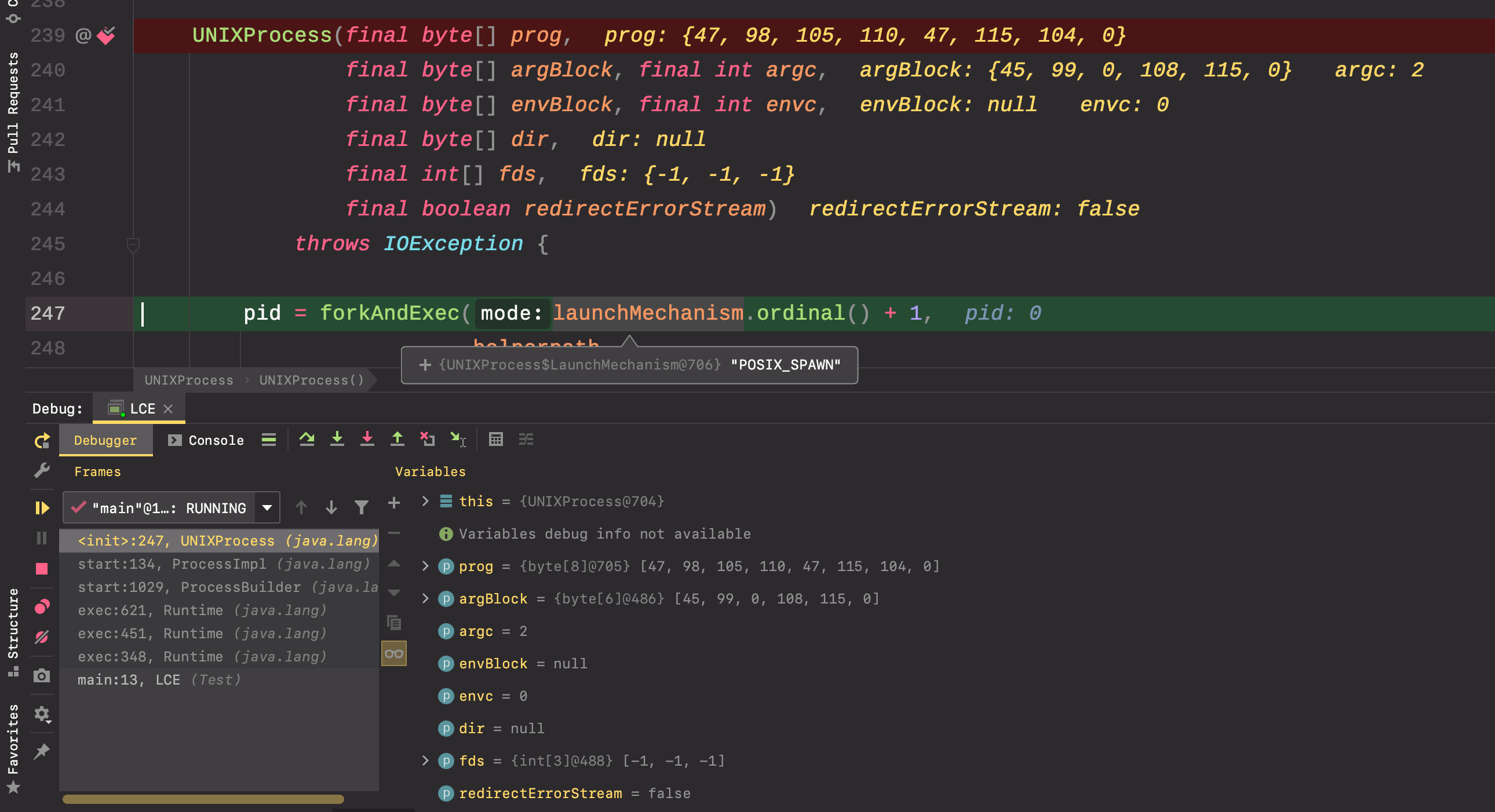Click the frames horizontal scrollbar

[x=203, y=799]
